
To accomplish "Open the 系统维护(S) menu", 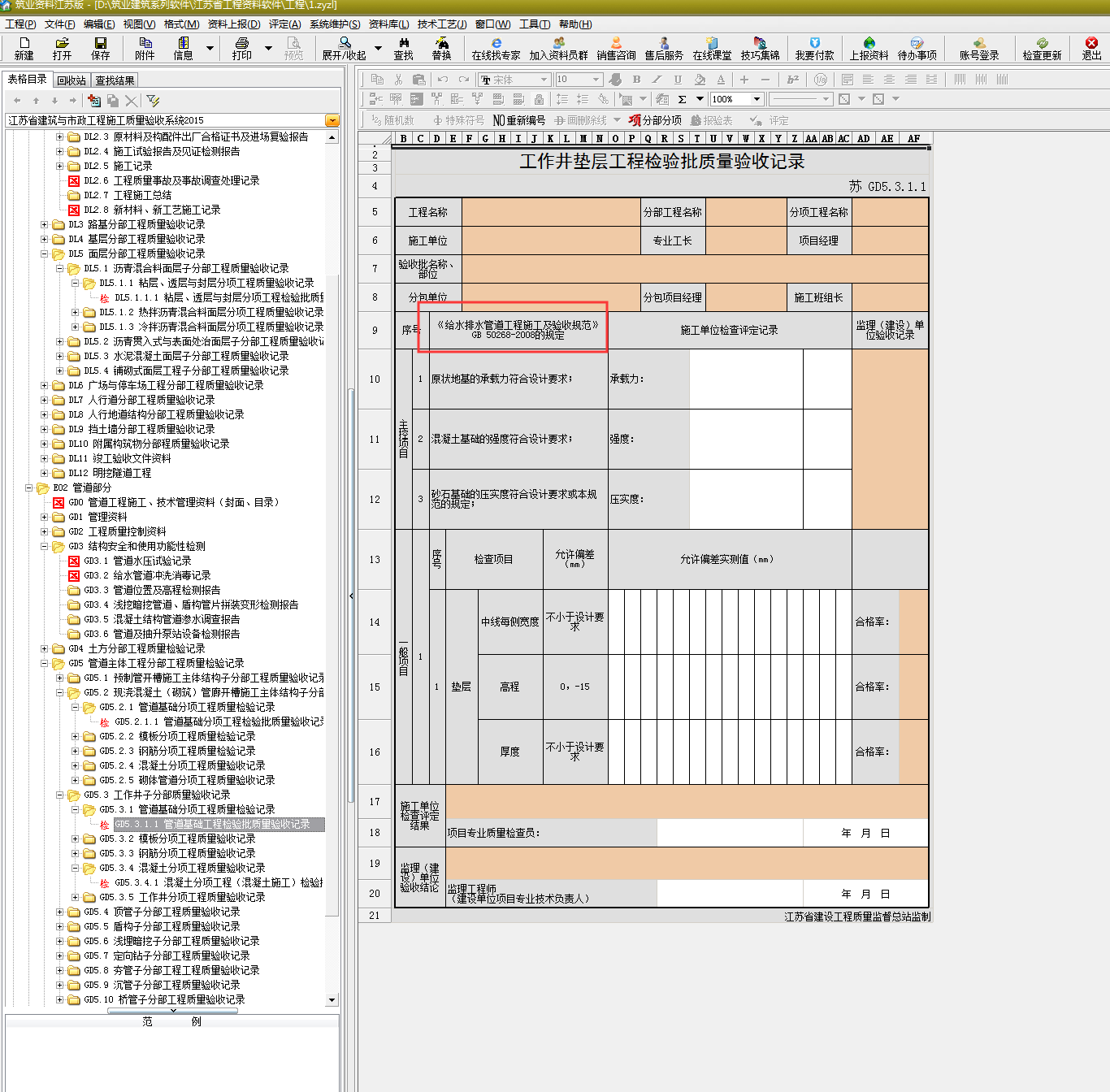I will click(335, 24).
